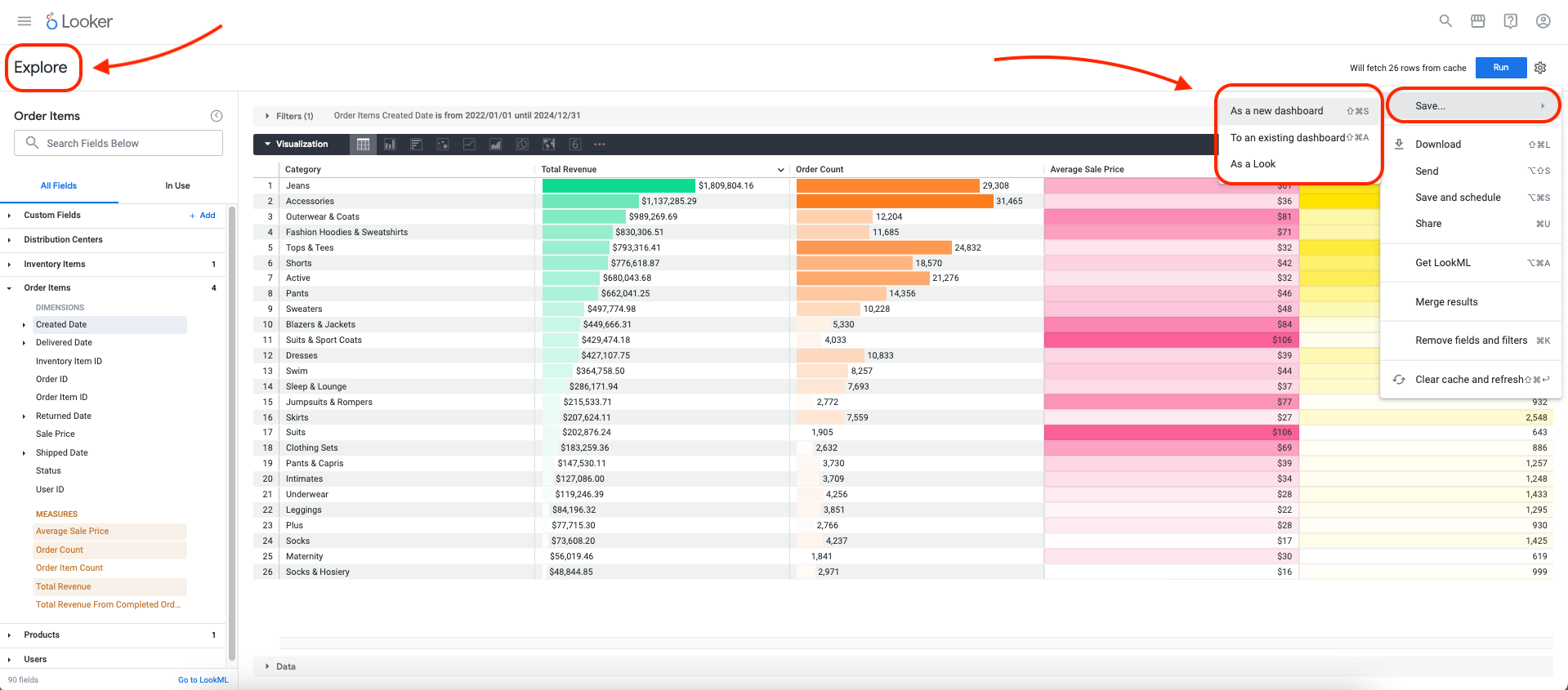Choose Save As a Look

1253,164
